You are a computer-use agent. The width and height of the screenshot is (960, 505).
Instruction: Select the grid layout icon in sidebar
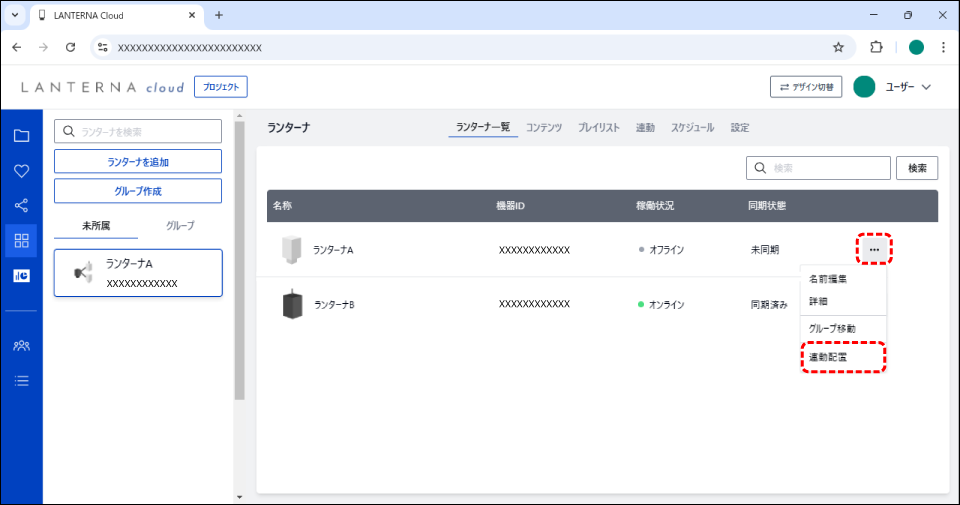pyautogui.click(x=21, y=241)
